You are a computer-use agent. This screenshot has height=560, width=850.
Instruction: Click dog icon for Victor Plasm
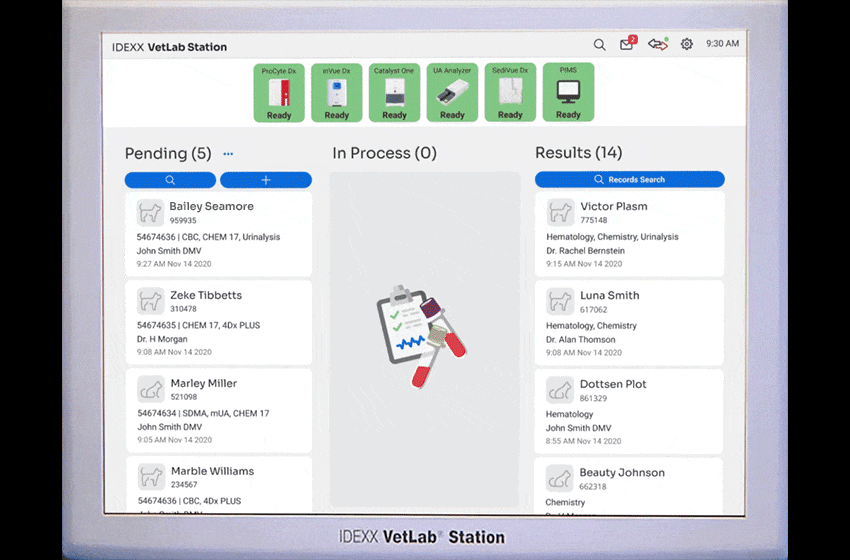[560, 212]
